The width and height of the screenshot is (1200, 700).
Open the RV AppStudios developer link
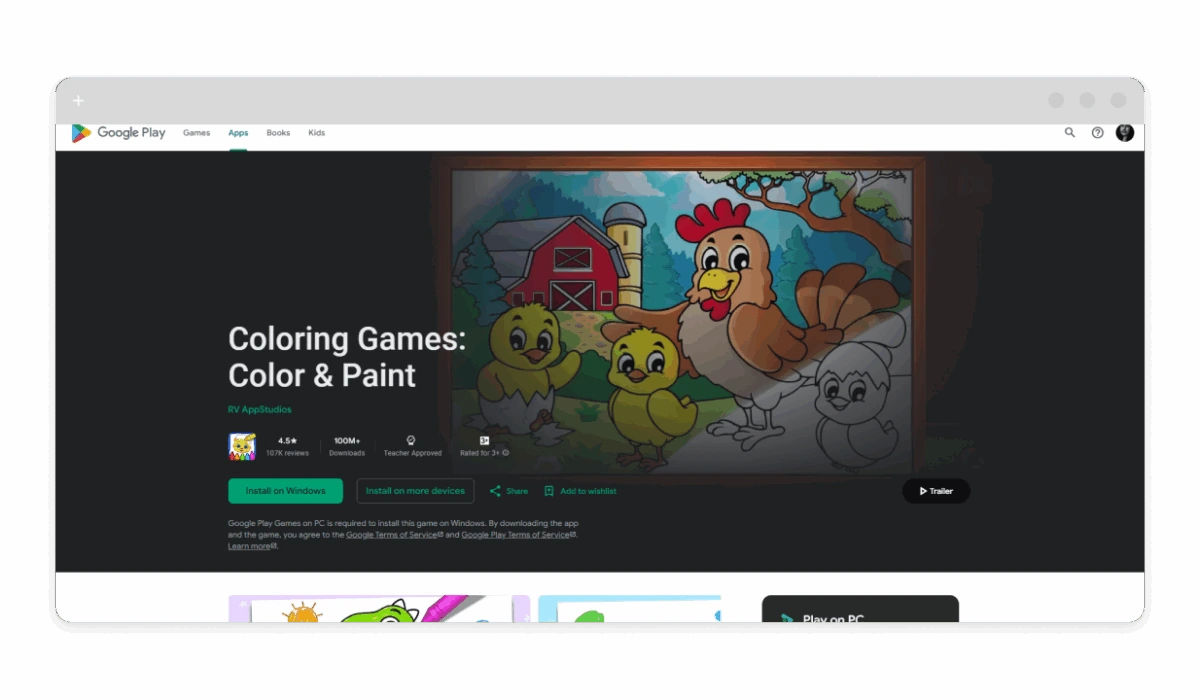(x=260, y=409)
